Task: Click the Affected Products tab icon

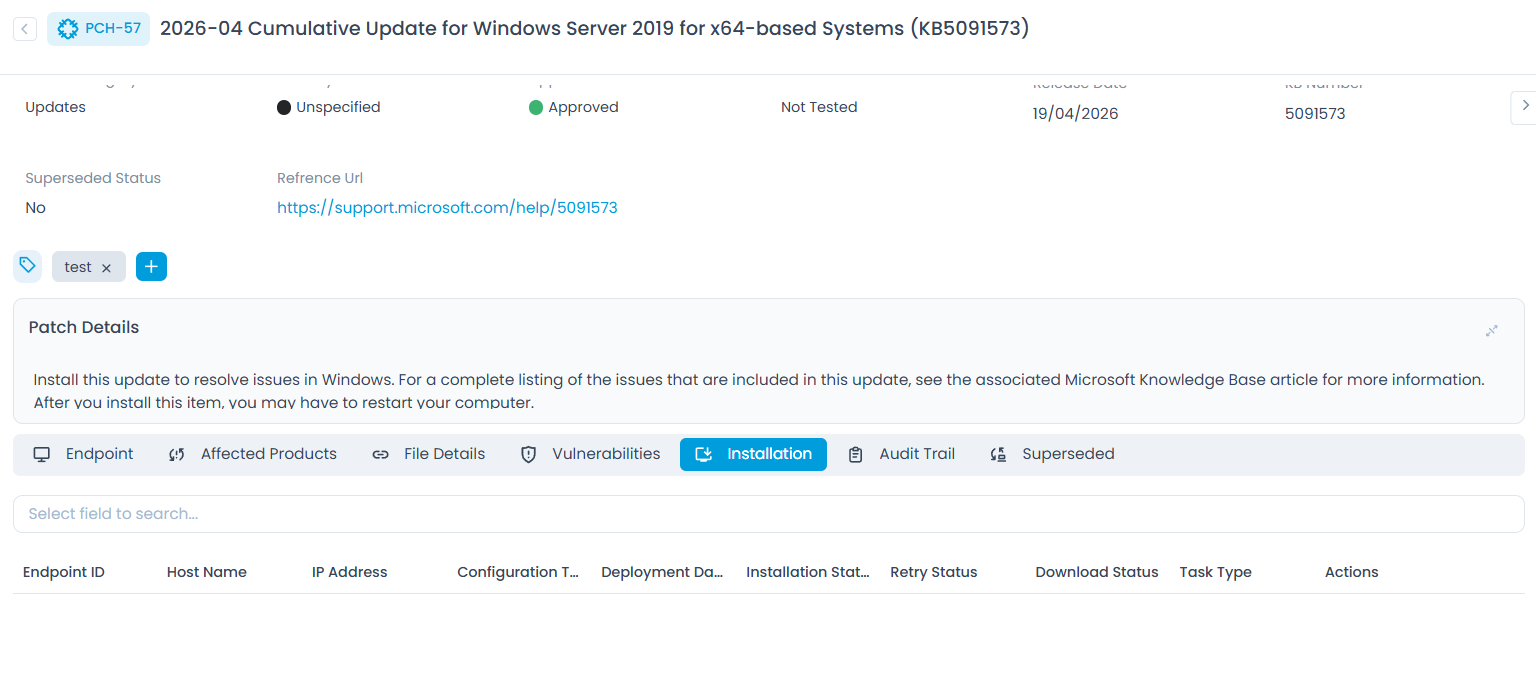Action: point(177,455)
